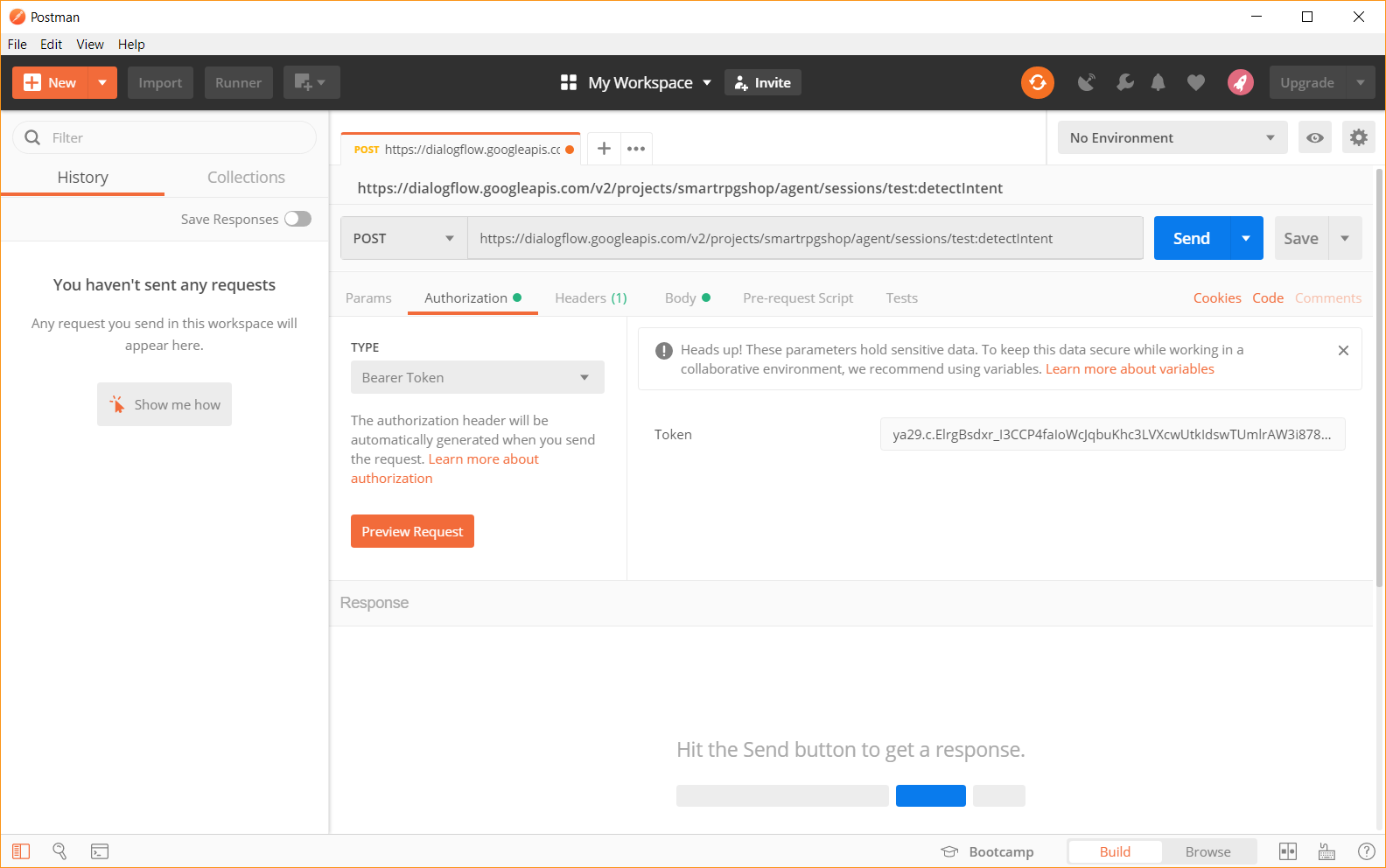Click the Filter search field

[164, 137]
